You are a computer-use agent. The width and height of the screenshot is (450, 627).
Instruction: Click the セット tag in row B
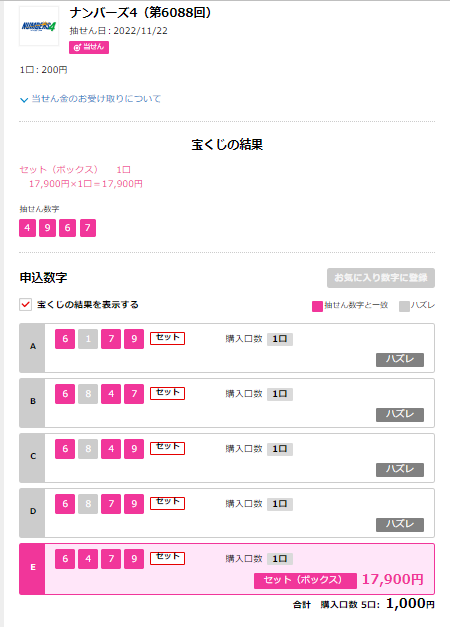167,393
